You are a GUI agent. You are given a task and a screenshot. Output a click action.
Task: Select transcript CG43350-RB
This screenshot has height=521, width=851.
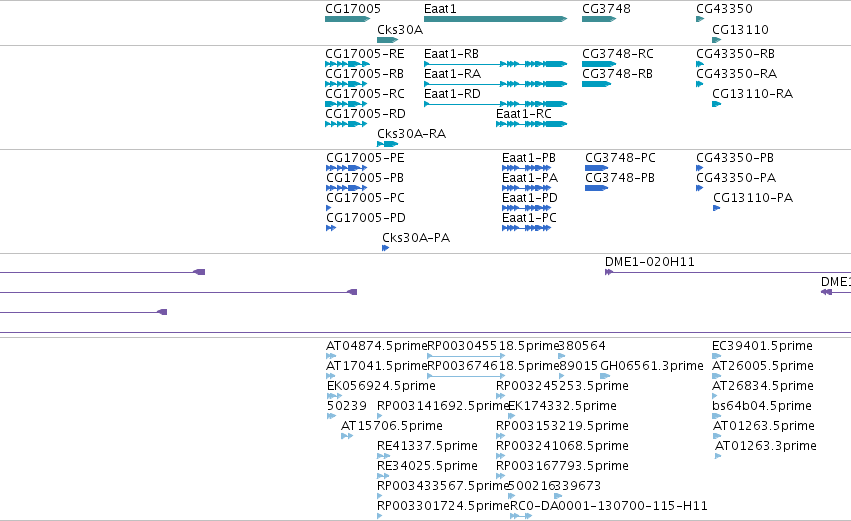click(x=735, y=54)
